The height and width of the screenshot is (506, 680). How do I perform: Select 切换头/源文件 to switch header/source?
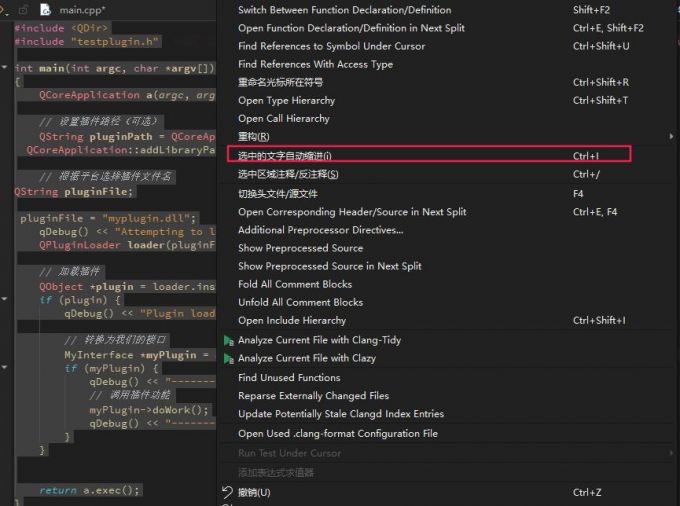click(x=277, y=193)
